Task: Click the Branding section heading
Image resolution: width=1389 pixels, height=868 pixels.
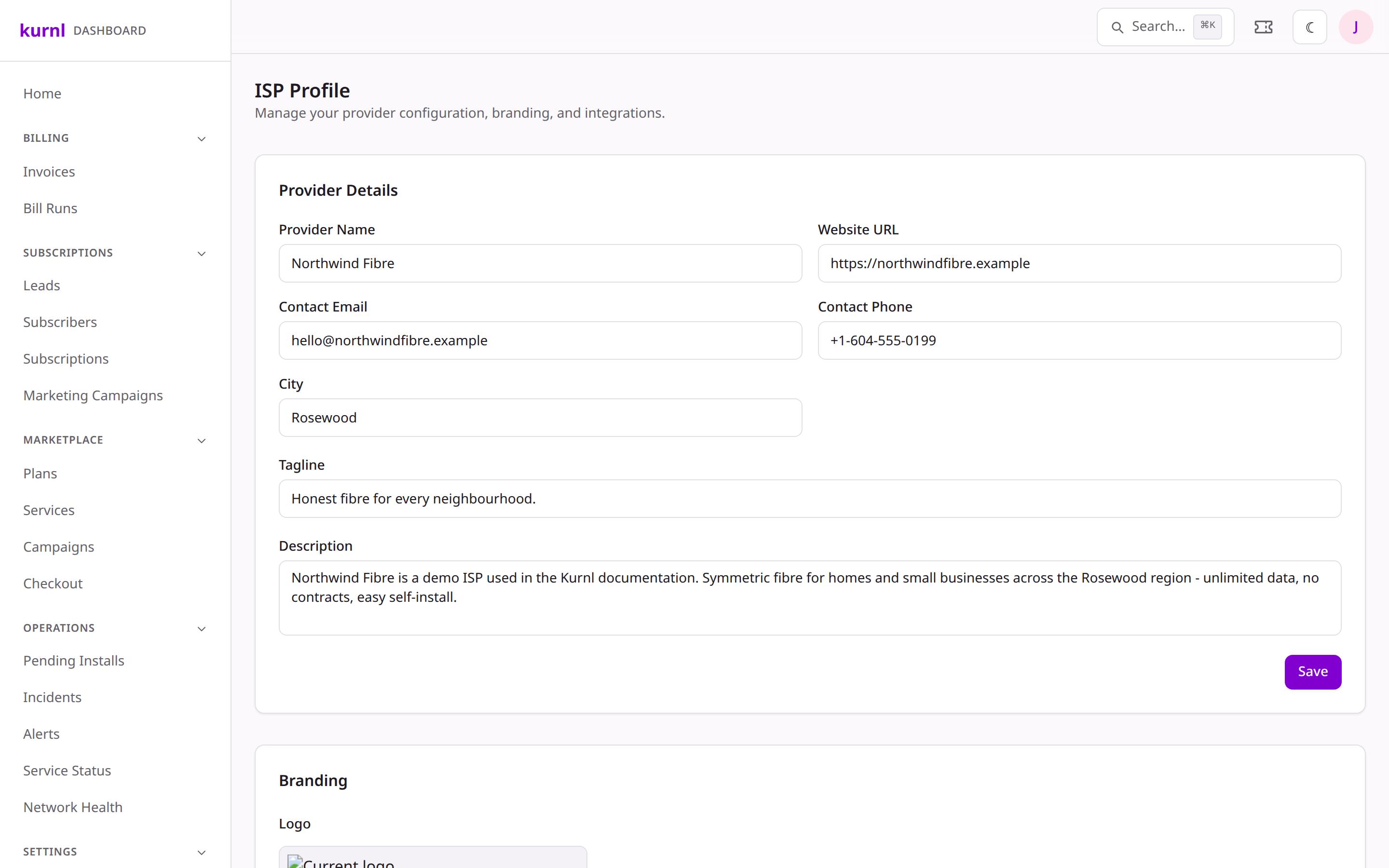Action: [x=313, y=781]
